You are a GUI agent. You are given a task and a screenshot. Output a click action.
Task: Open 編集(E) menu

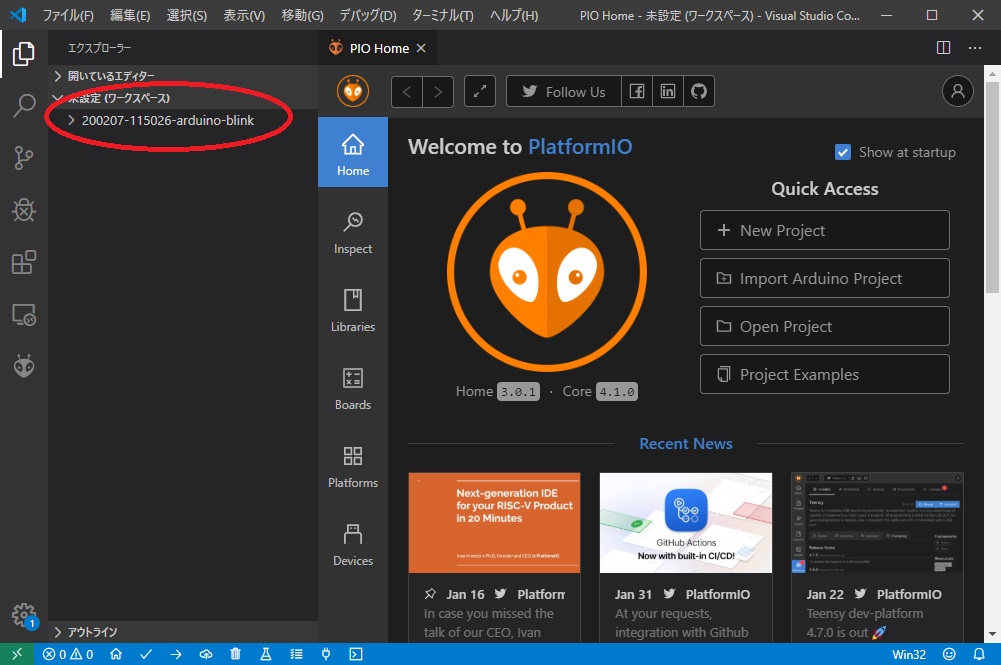pos(130,15)
